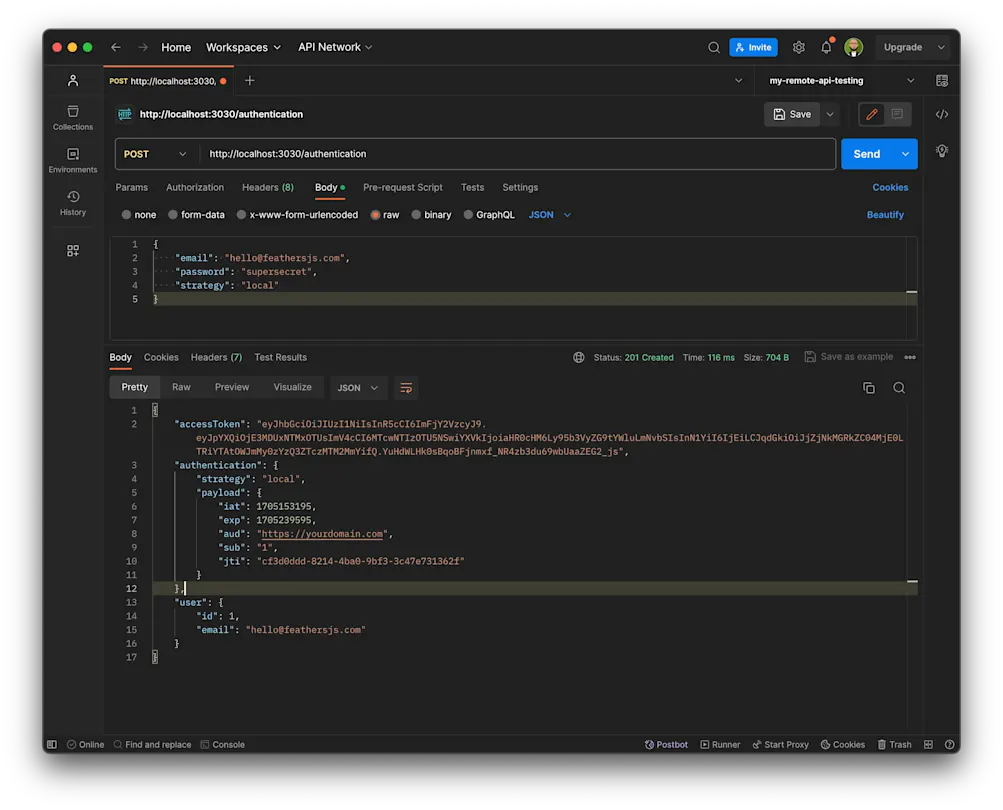The height and width of the screenshot is (810, 1003).
Task: Open the Environments sidebar panel
Action: (72, 160)
